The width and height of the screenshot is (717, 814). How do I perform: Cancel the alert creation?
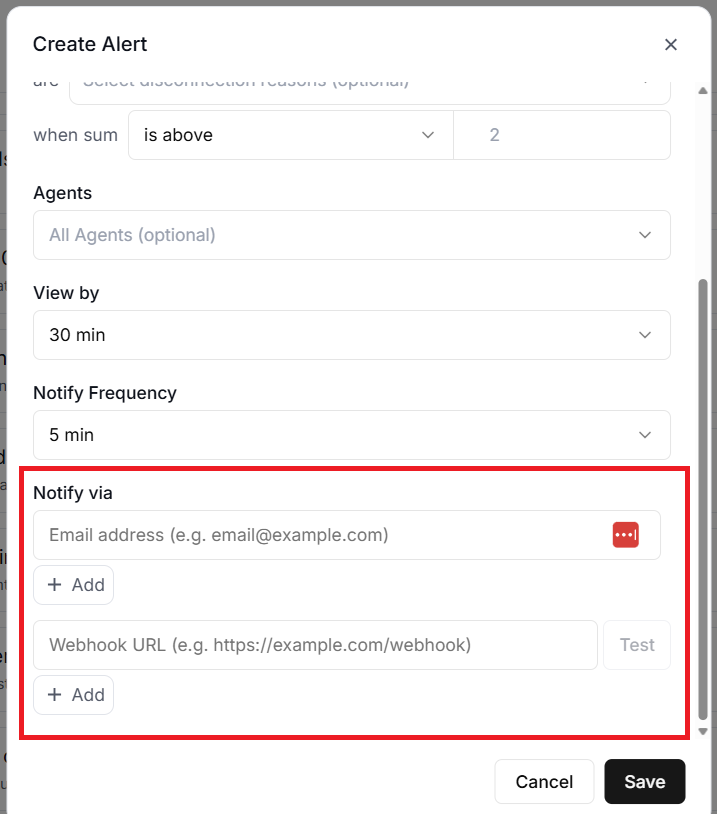[544, 782]
